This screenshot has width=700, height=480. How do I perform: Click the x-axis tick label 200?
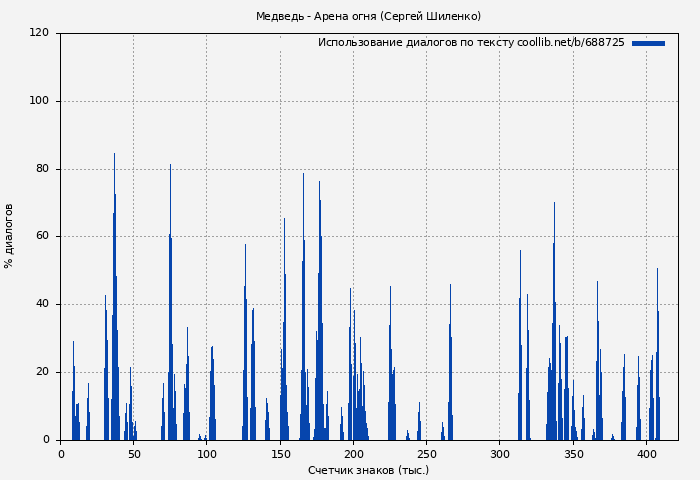pyautogui.click(x=353, y=454)
